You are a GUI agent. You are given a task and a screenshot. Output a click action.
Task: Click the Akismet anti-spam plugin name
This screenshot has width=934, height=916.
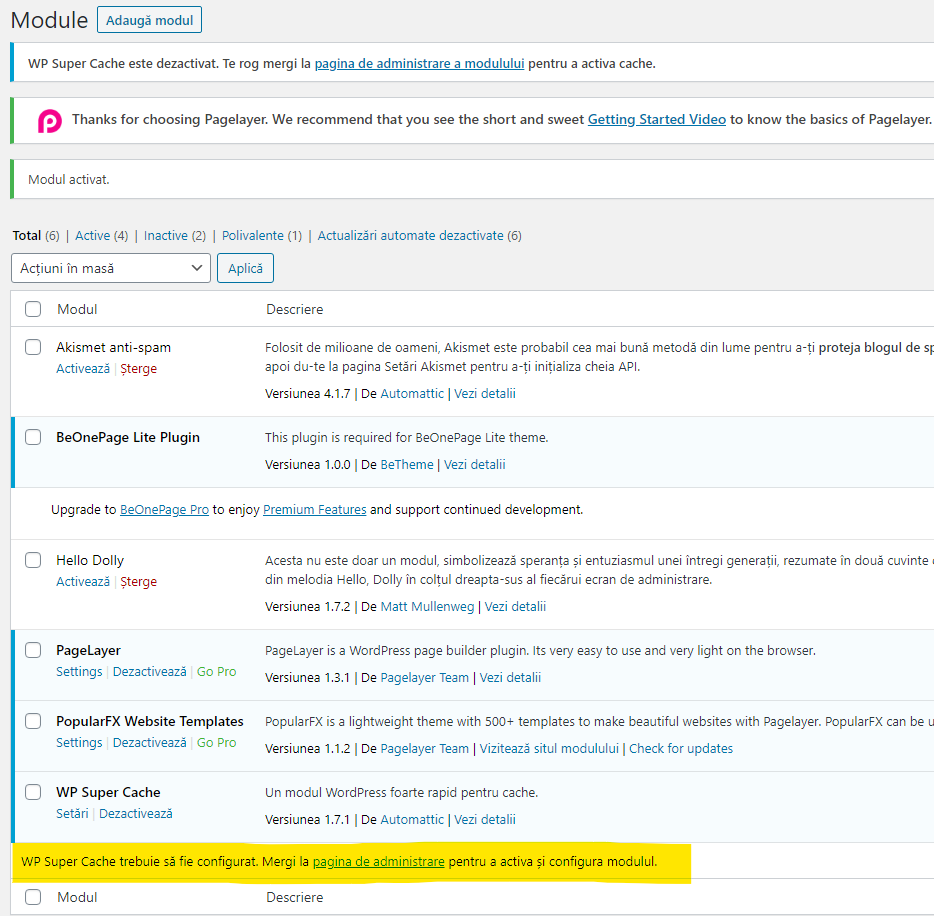click(113, 347)
